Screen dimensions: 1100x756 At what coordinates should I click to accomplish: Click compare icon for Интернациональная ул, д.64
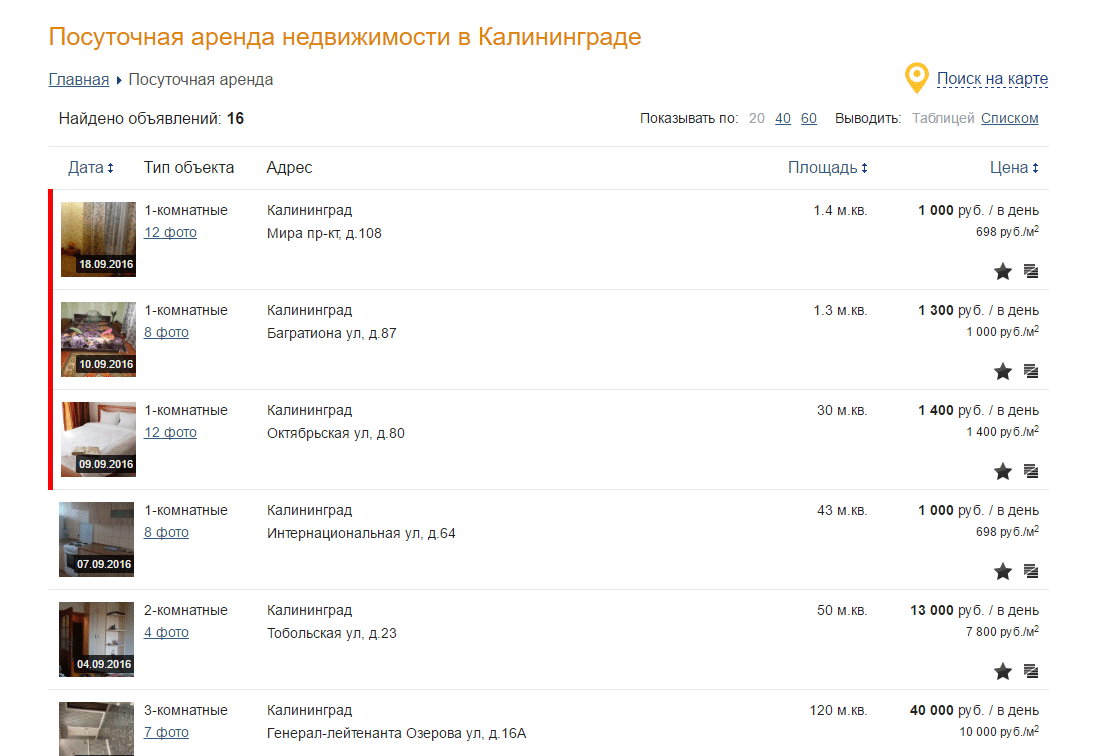[x=1031, y=571]
